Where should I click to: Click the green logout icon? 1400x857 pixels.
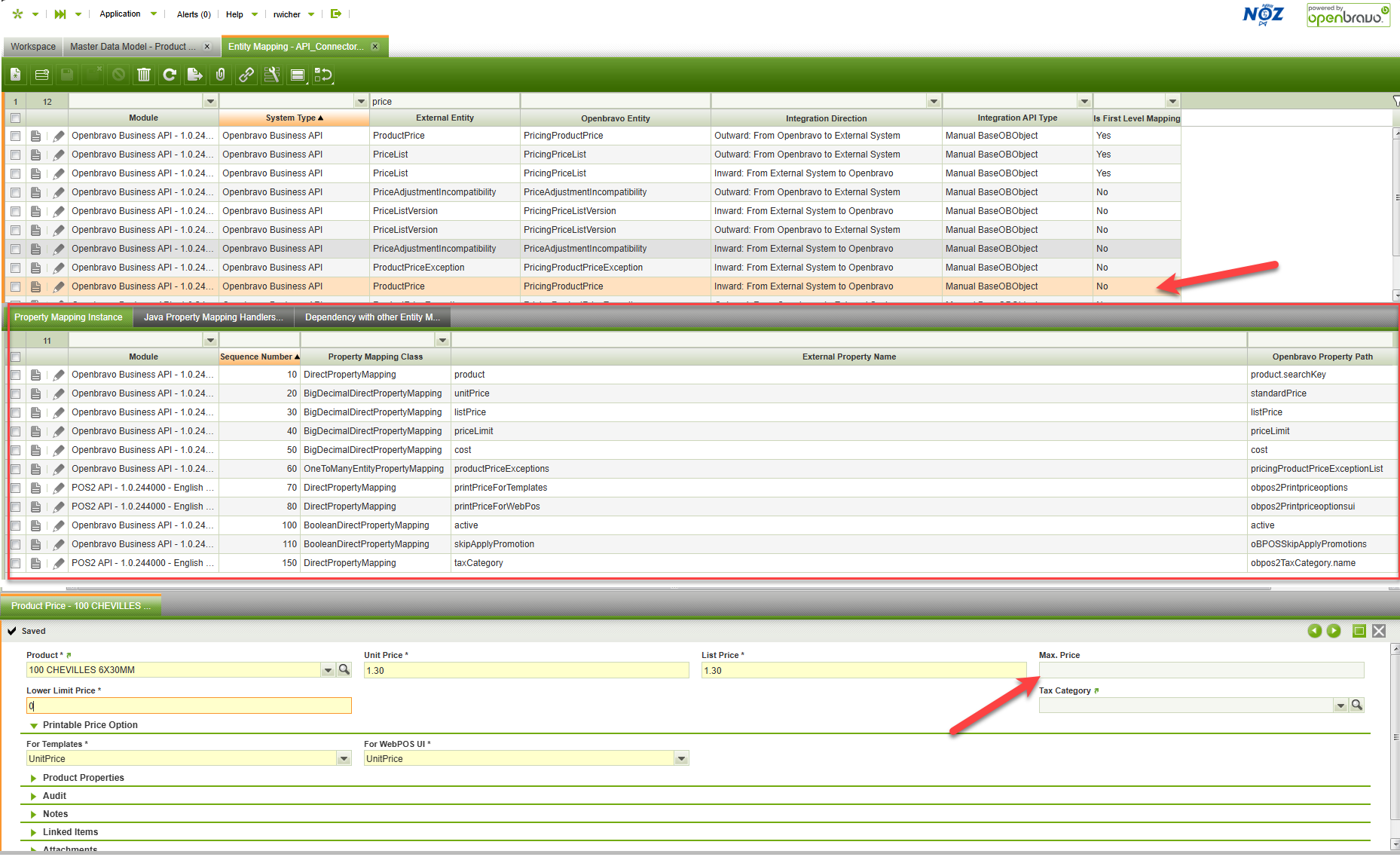(336, 14)
